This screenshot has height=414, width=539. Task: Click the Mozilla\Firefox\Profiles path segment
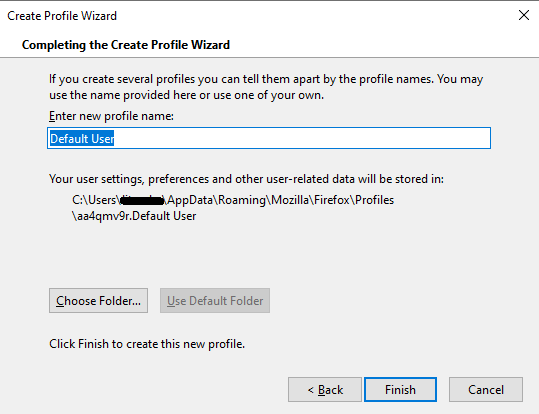[x=332, y=200]
